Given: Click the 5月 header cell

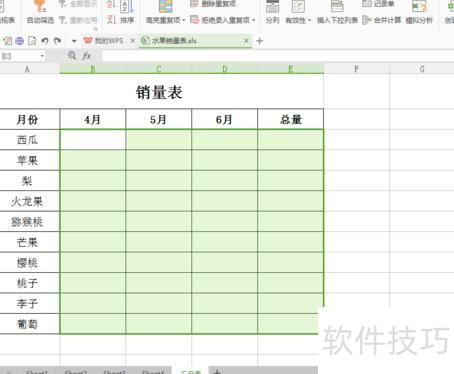Looking at the screenshot, I should pos(159,119).
